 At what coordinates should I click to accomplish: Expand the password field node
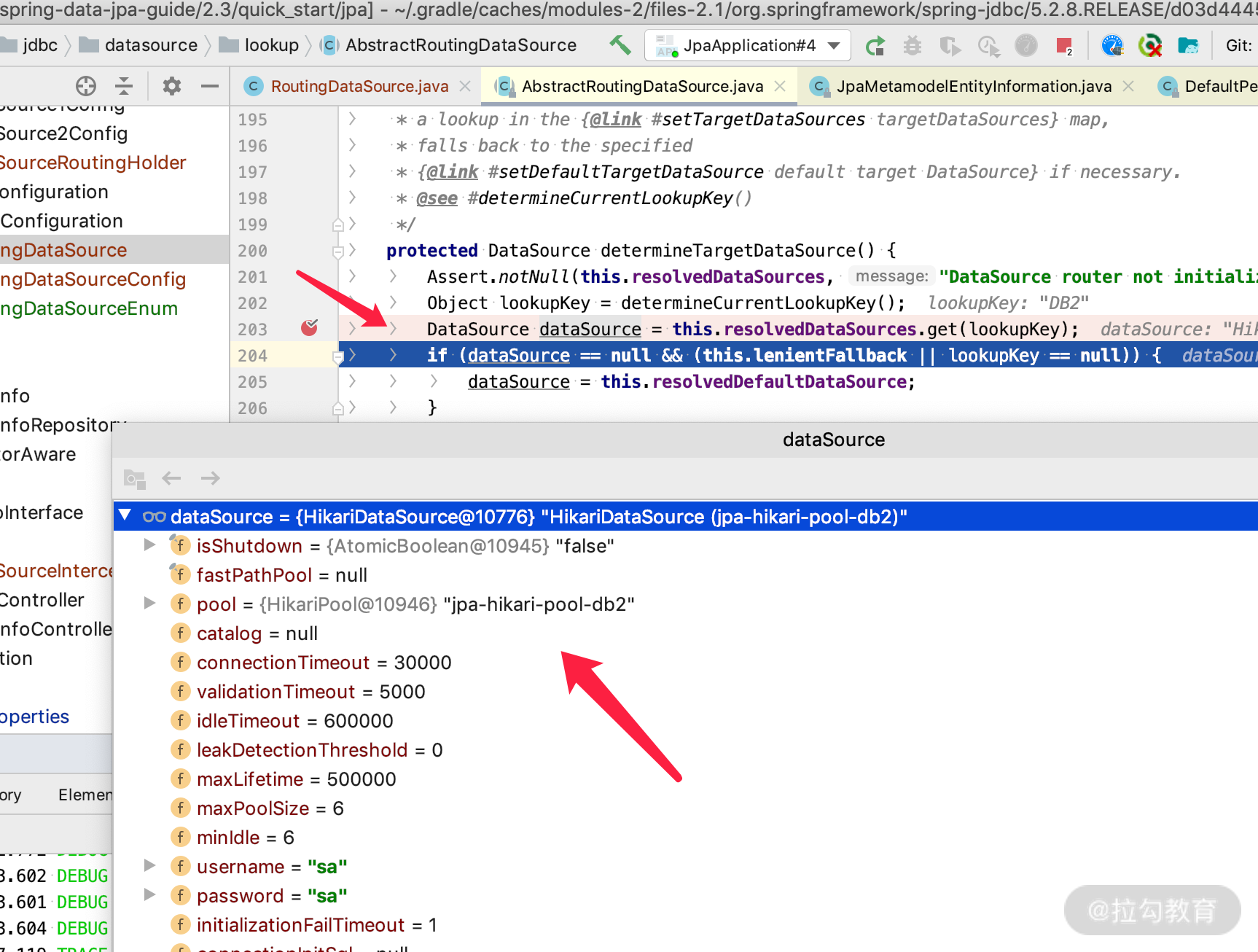pyautogui.click(x=149, y=894)
